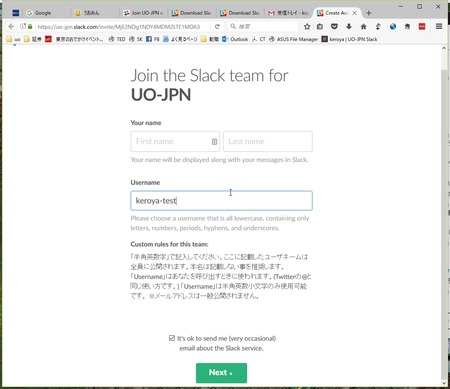
Task: Click the "Custom rules for this team:" label
Action: [x=169, y=244]
